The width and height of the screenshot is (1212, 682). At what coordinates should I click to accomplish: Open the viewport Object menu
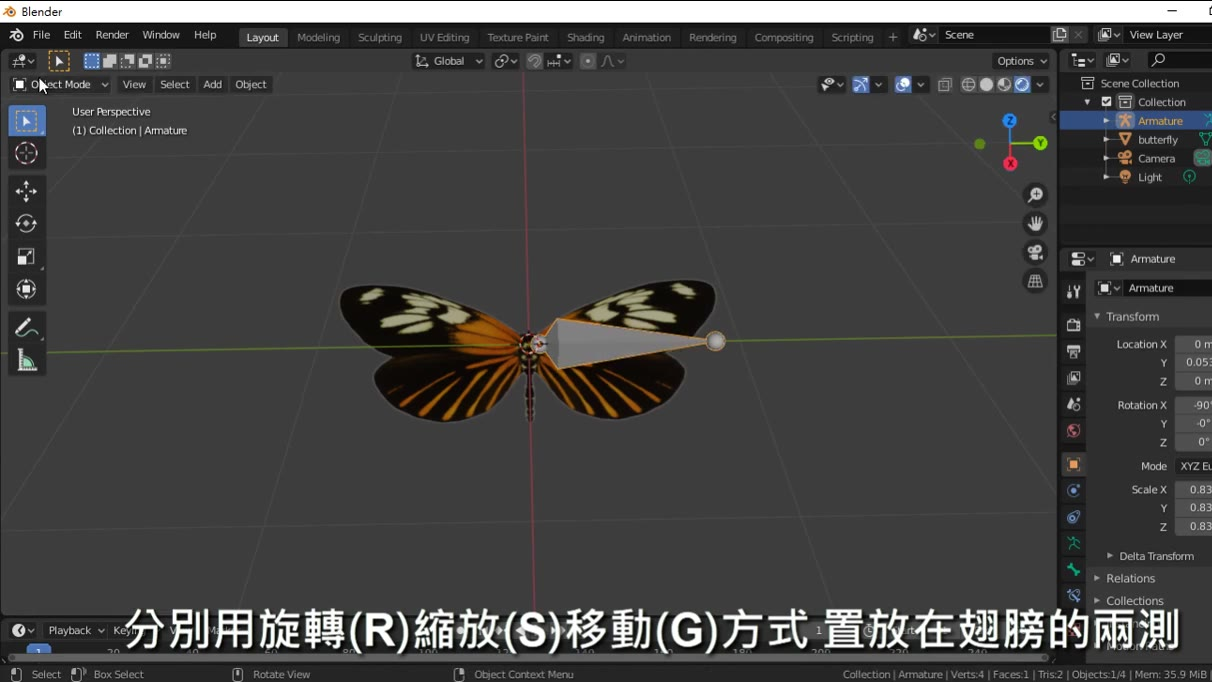pyautogui.click(x=250, y=85)
